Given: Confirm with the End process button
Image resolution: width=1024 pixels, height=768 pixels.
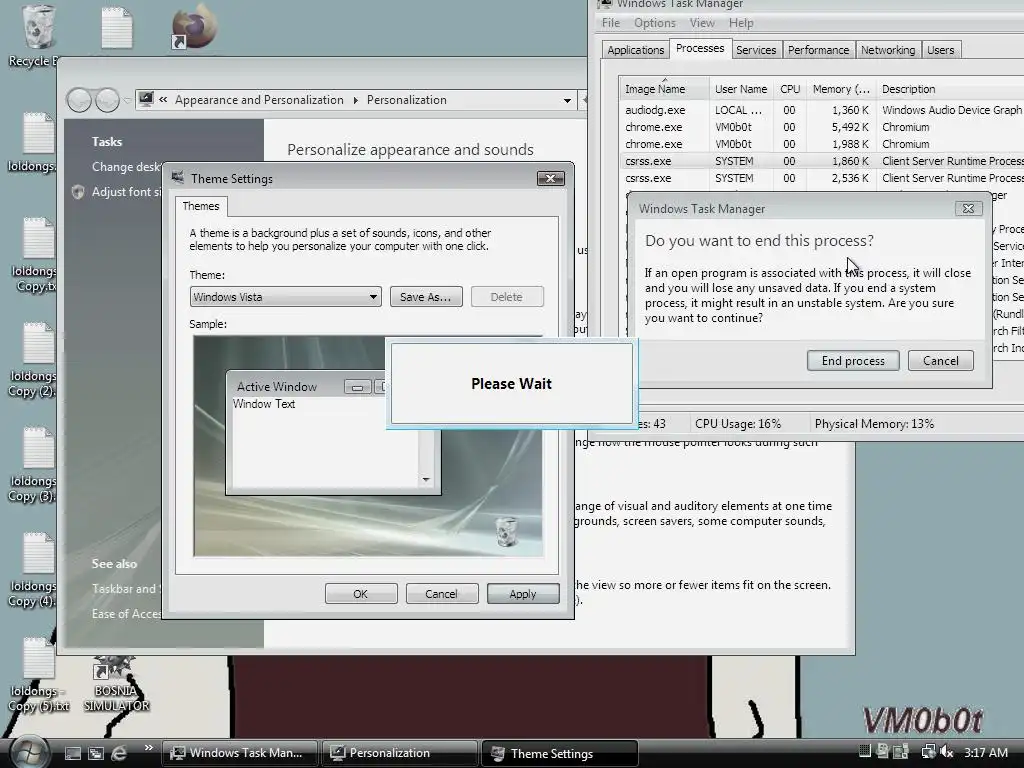Looking at the screenshot, I should point(853,360).
